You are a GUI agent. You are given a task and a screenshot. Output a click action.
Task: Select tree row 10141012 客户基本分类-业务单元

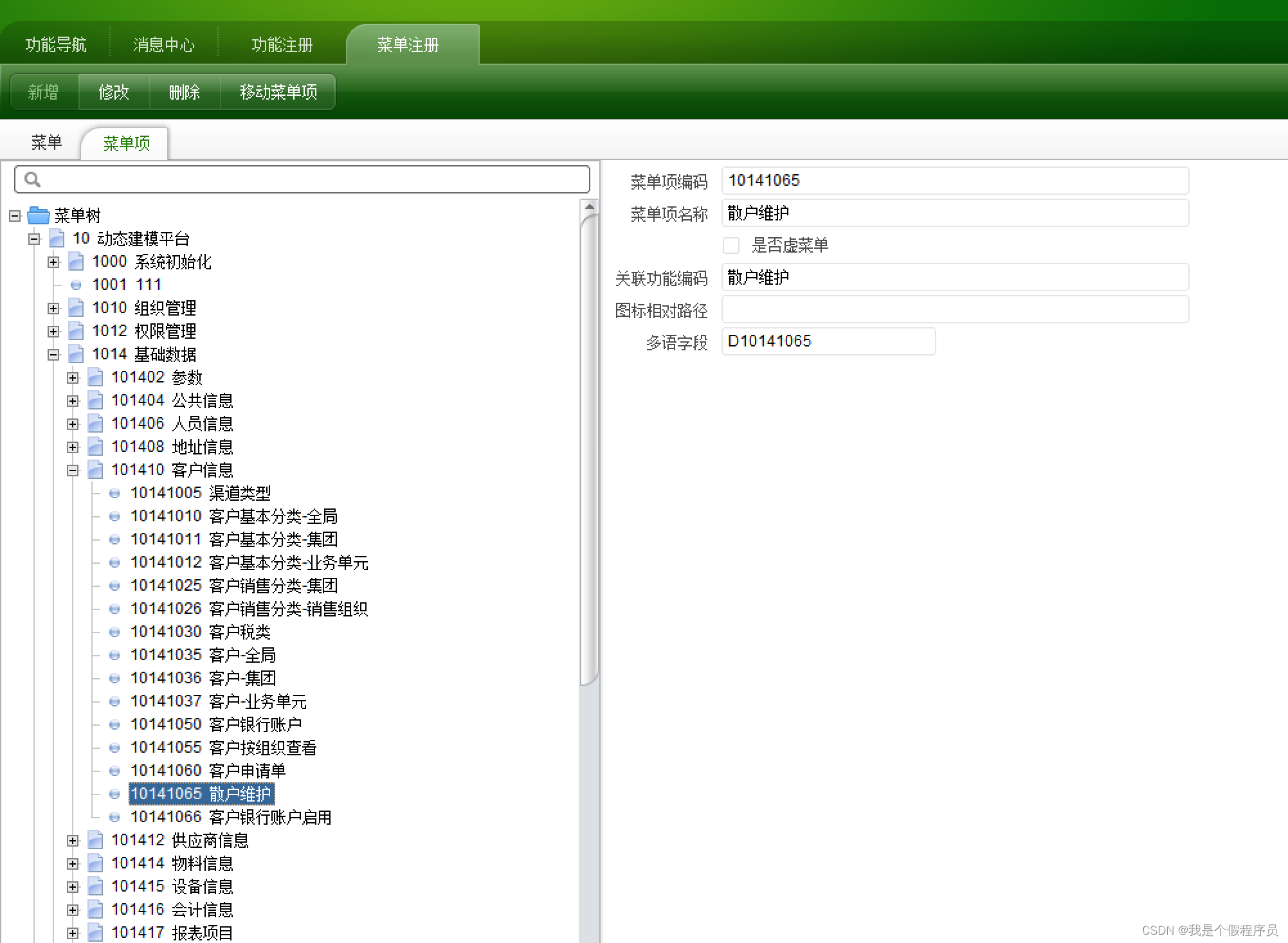(x=249, y=562)
